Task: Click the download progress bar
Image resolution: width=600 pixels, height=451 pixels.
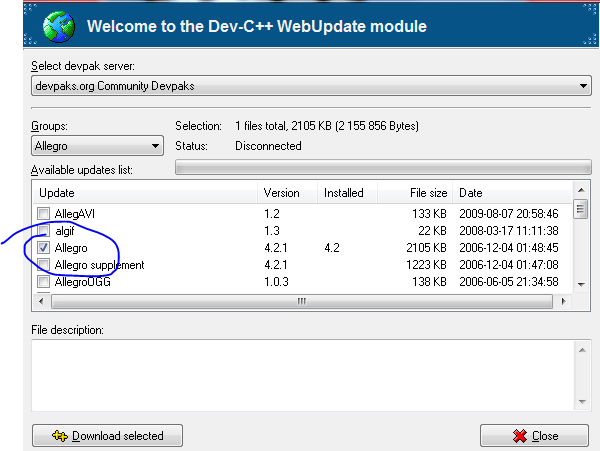Action: coord(383,168)
